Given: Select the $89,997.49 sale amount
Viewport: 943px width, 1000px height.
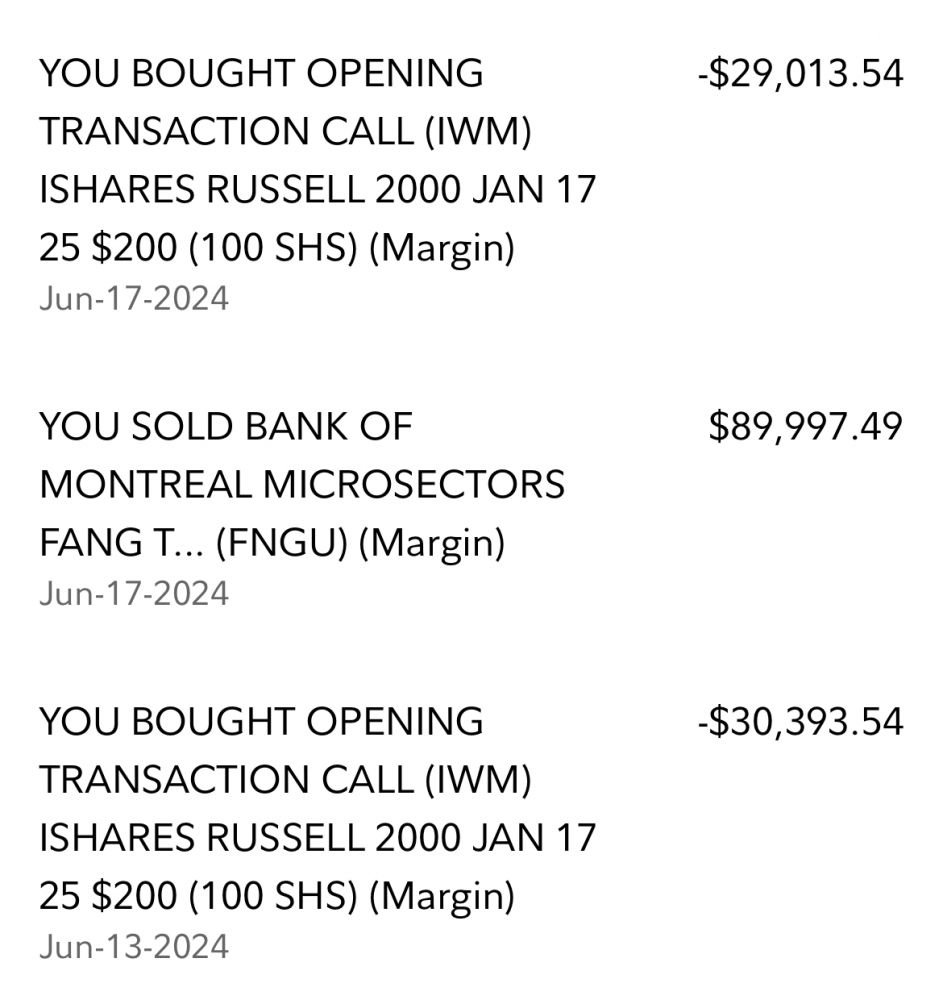Looking at the screenshot, I should [x=806, y=427].
